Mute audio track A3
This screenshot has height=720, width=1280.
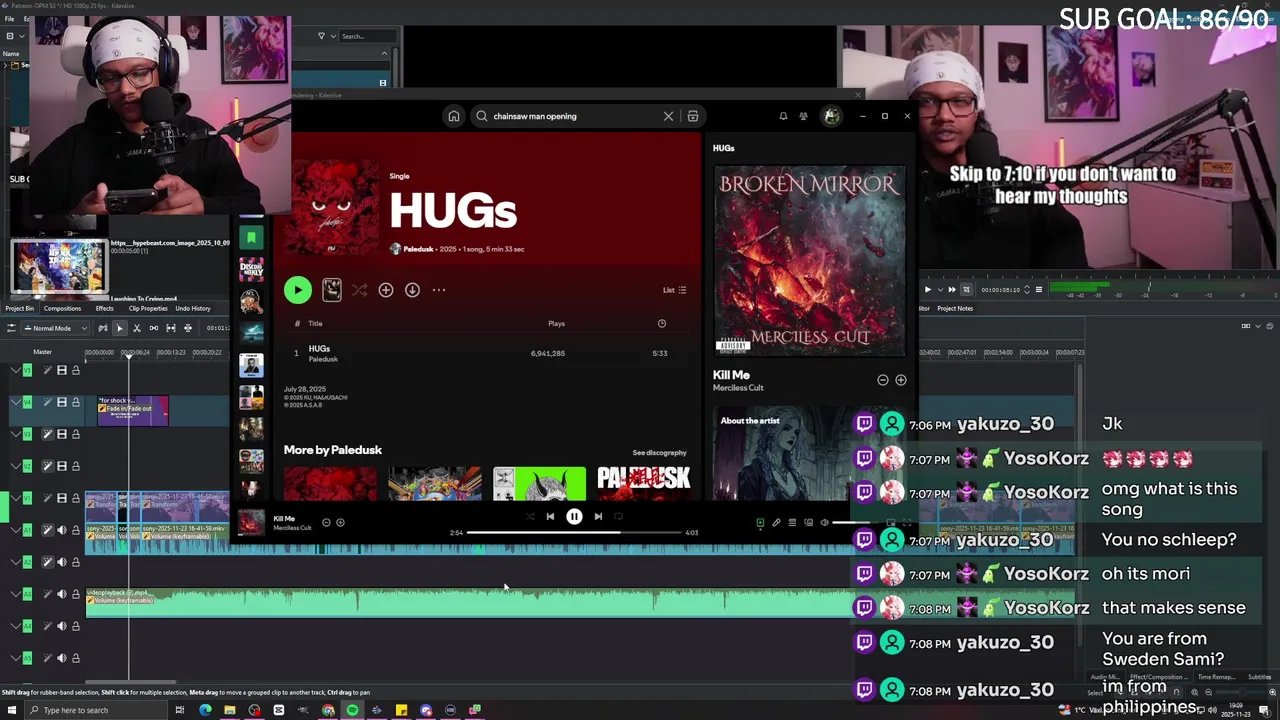[x=61, y=594]
